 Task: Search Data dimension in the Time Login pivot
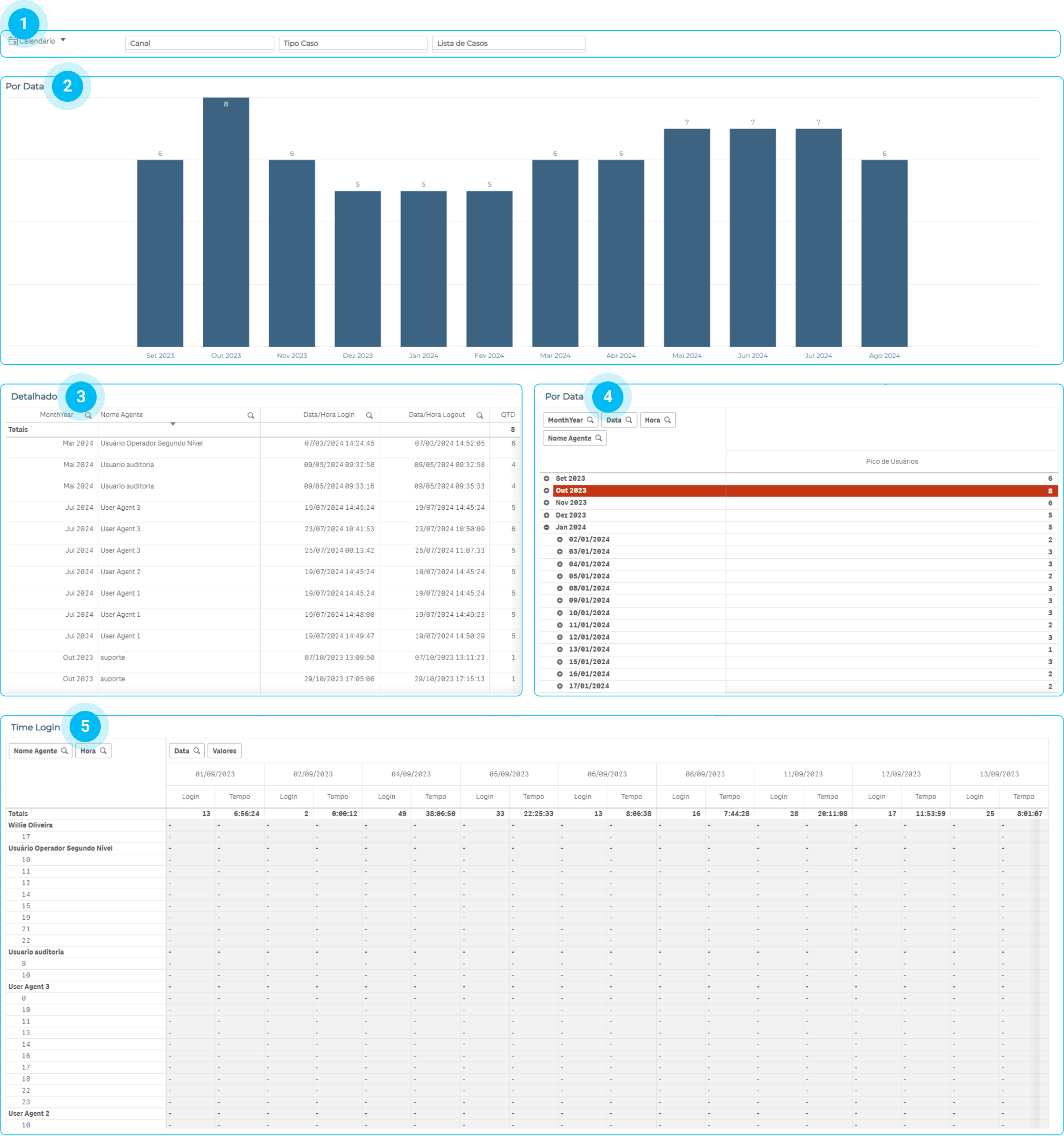pos(196,751)
